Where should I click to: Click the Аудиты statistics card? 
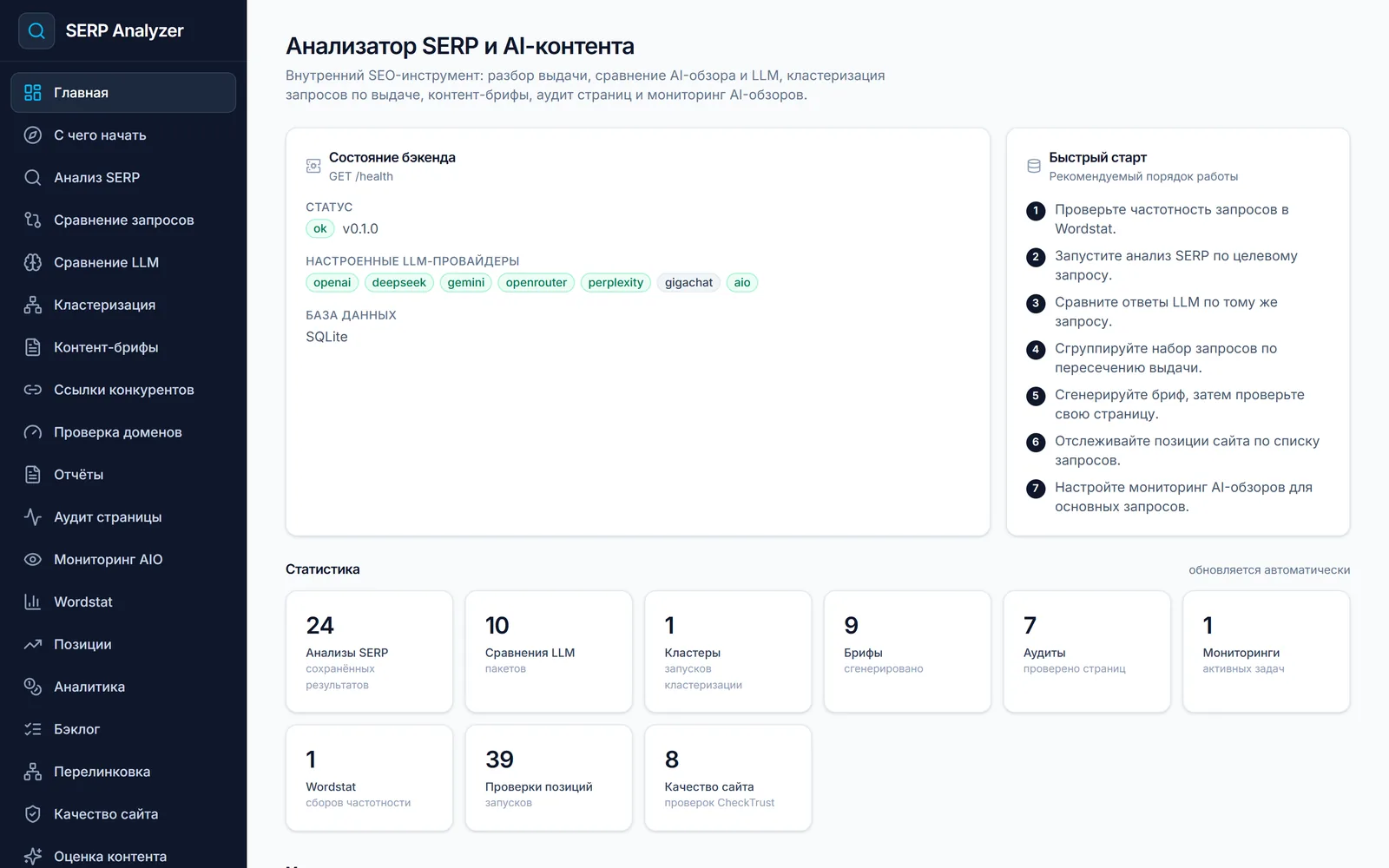tap(1087, 652)
